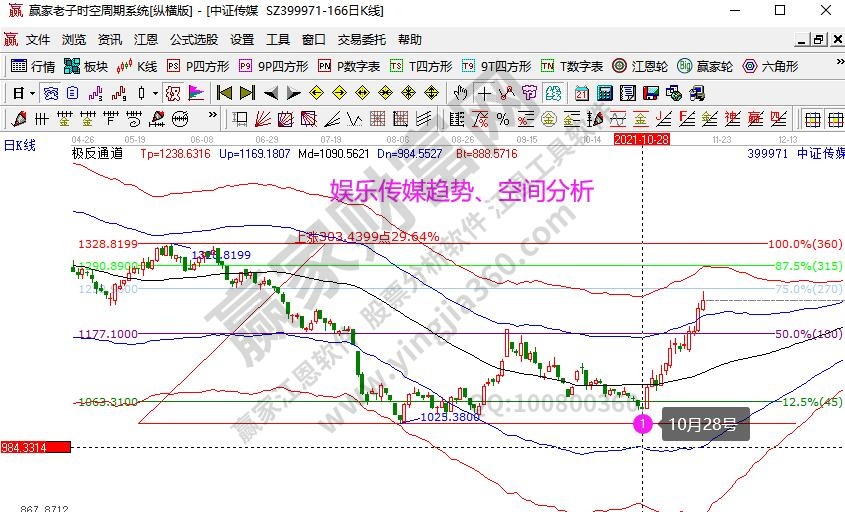Screen dimensions: 845x512
Task: Select the hand pan tool
Action: click(460, 94)
